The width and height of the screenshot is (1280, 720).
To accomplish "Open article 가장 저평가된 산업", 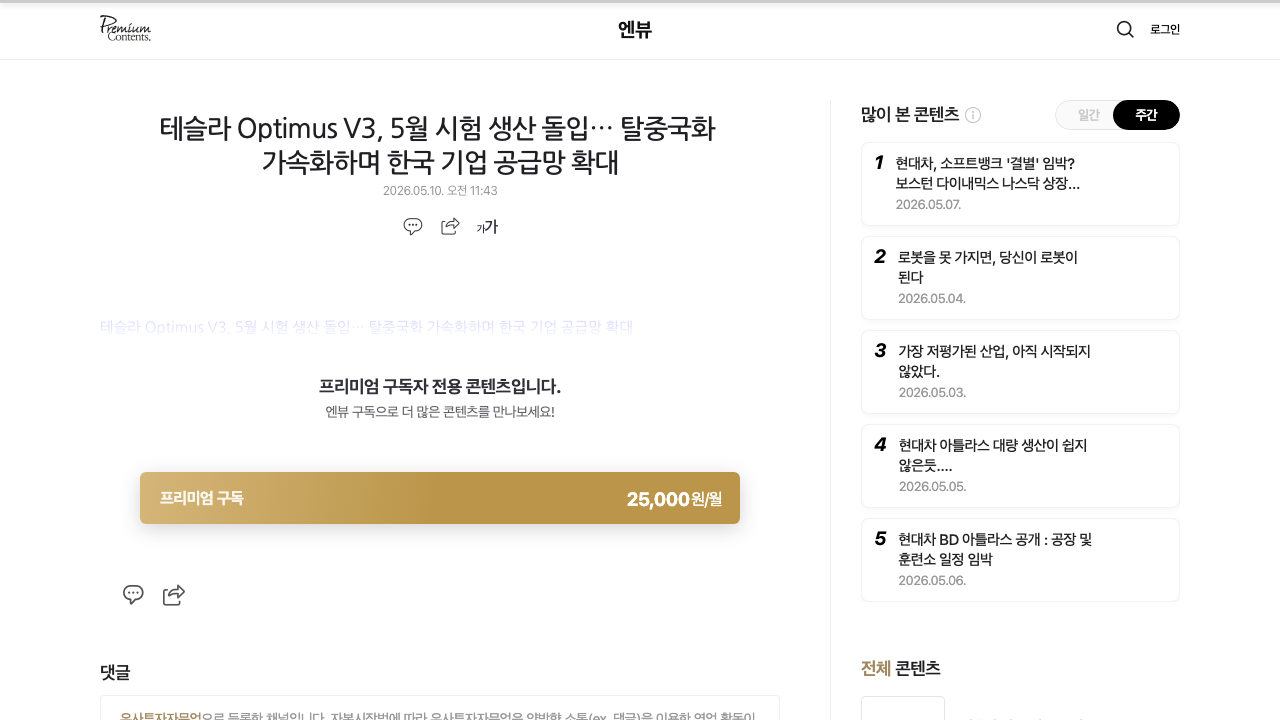I will (1020, 372).
